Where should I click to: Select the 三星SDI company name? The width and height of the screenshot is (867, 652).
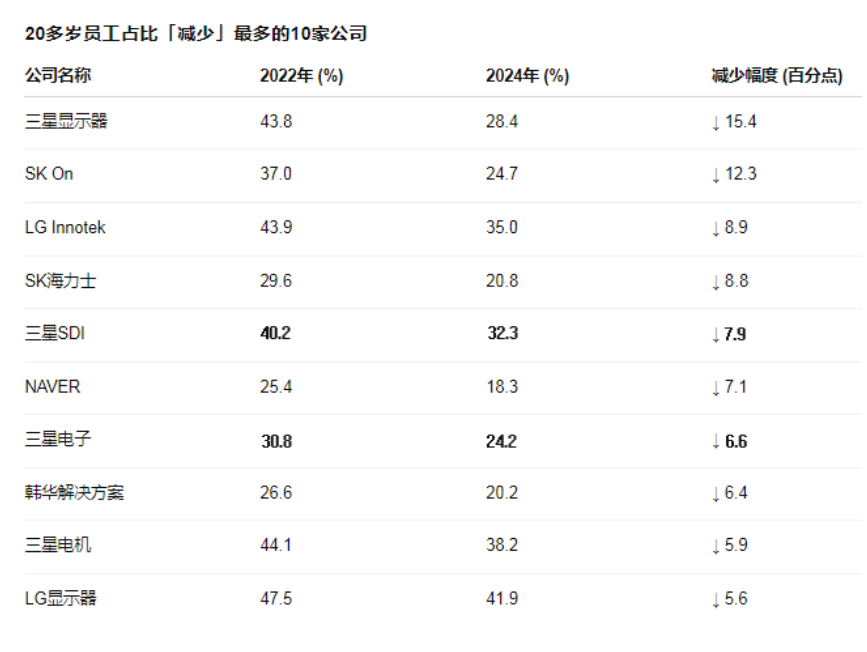point(55,333)
